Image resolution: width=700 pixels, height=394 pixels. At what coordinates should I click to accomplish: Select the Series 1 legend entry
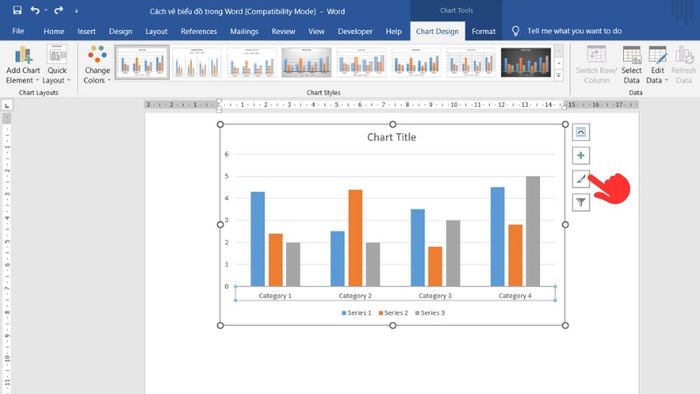click(356, 313)
